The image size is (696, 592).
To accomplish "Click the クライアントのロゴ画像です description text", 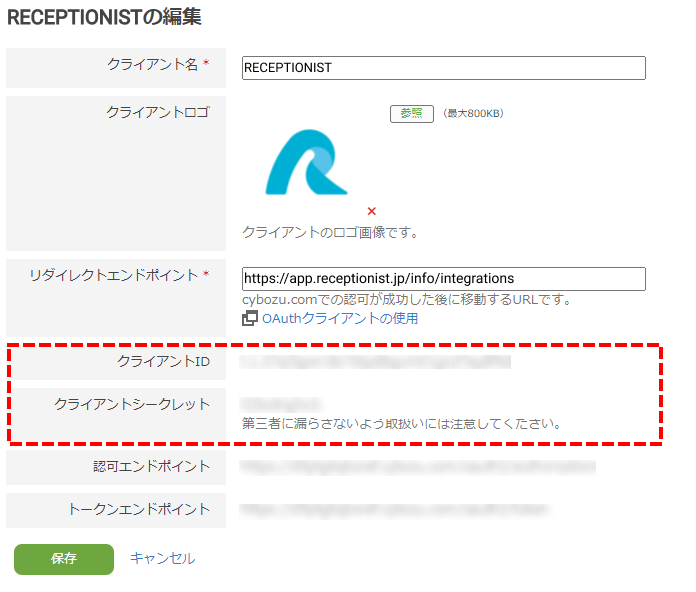I will point(330,232).
